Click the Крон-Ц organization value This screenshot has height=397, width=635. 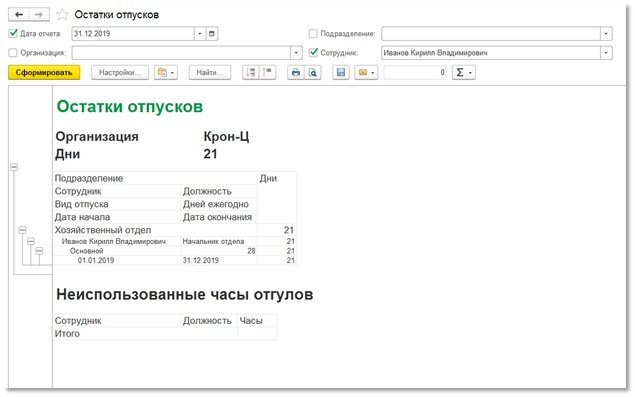tap(226, 137)
